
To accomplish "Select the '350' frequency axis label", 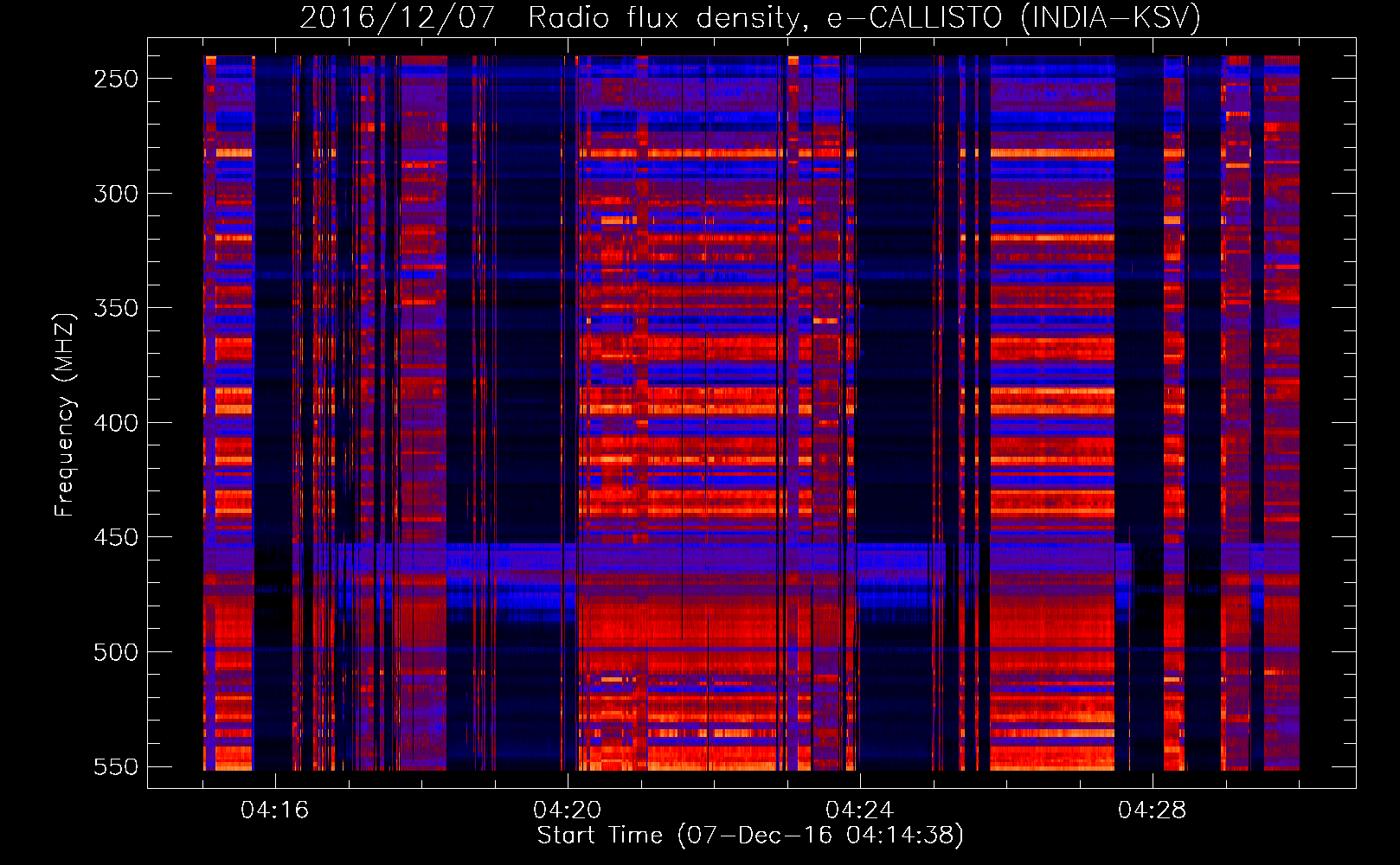I will click(116, 309).
